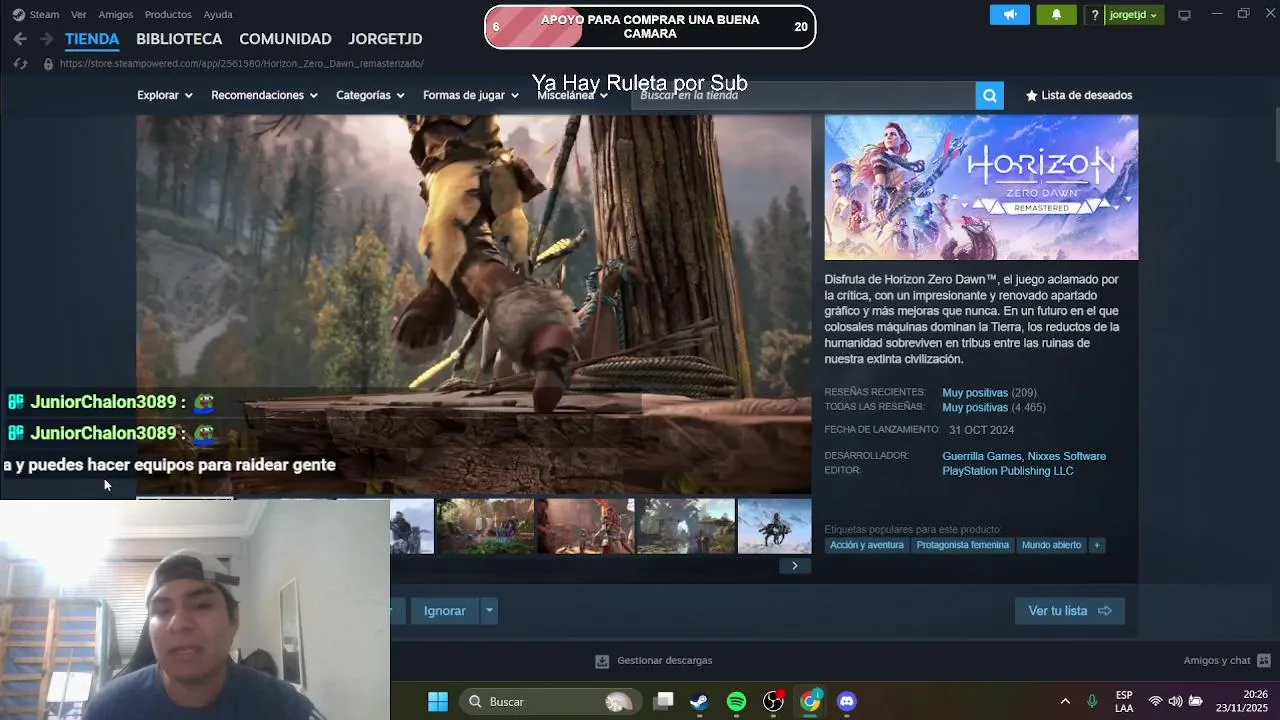This screenshot has height=720, width=1280.
Task: Click the Ignorar button
Action: 445,611
